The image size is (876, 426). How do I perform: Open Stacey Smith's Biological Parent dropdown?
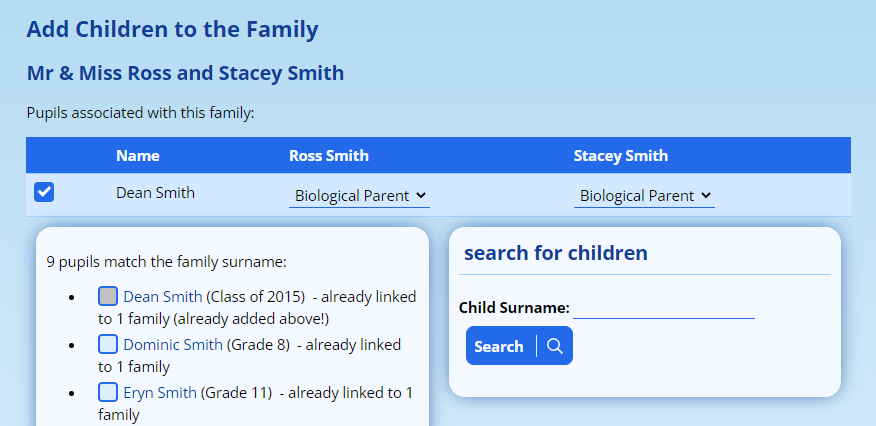coord(644,196)
